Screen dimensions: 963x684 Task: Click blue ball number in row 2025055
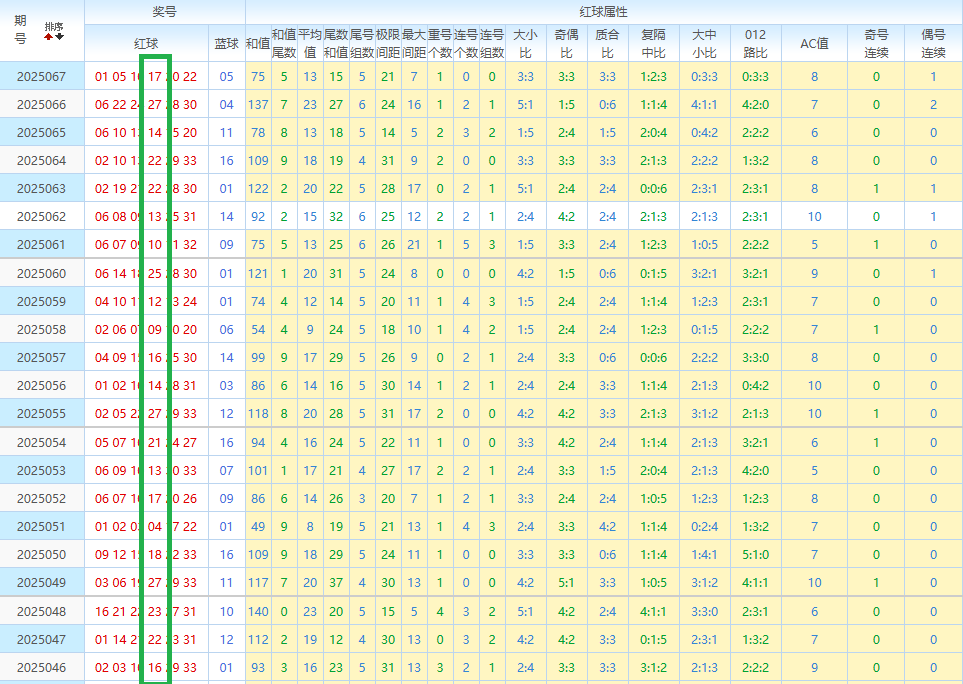tap(226, 414)
